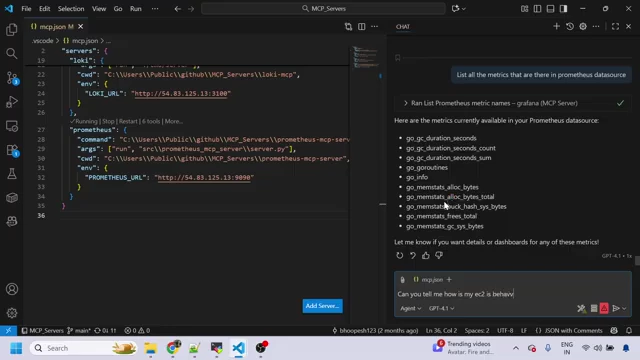This screenshot has width=640, height=360.
Task: Open the Selection menu
Action: tap(71, 9)
